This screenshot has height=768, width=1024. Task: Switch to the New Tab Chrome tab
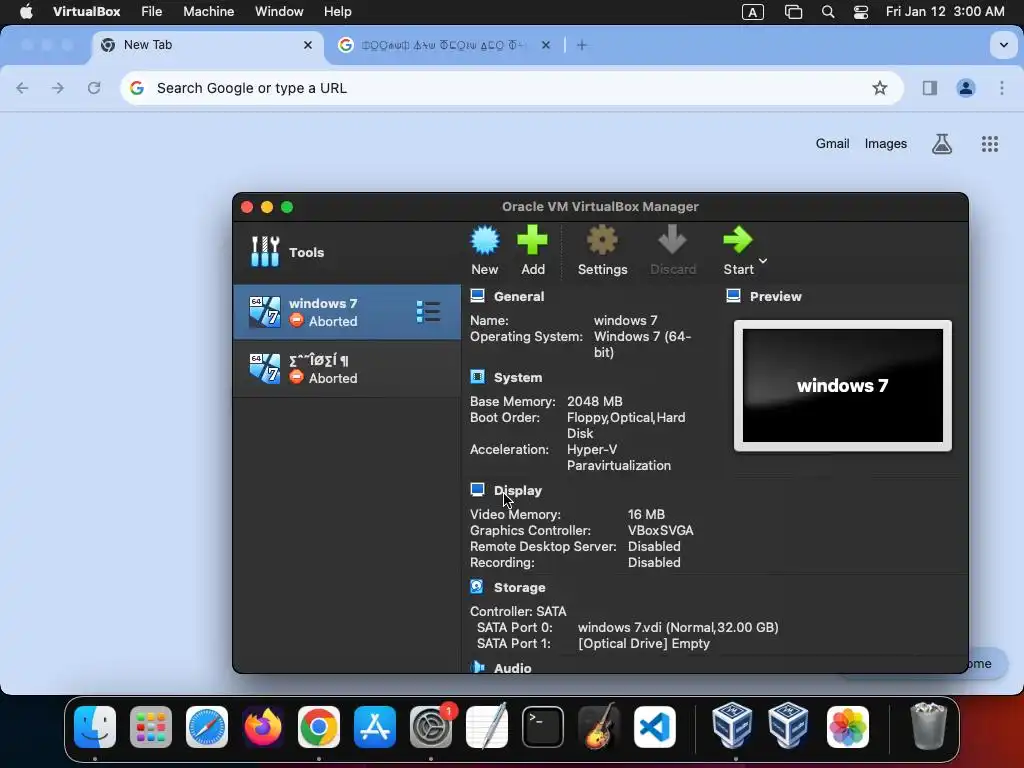(206, 45)
